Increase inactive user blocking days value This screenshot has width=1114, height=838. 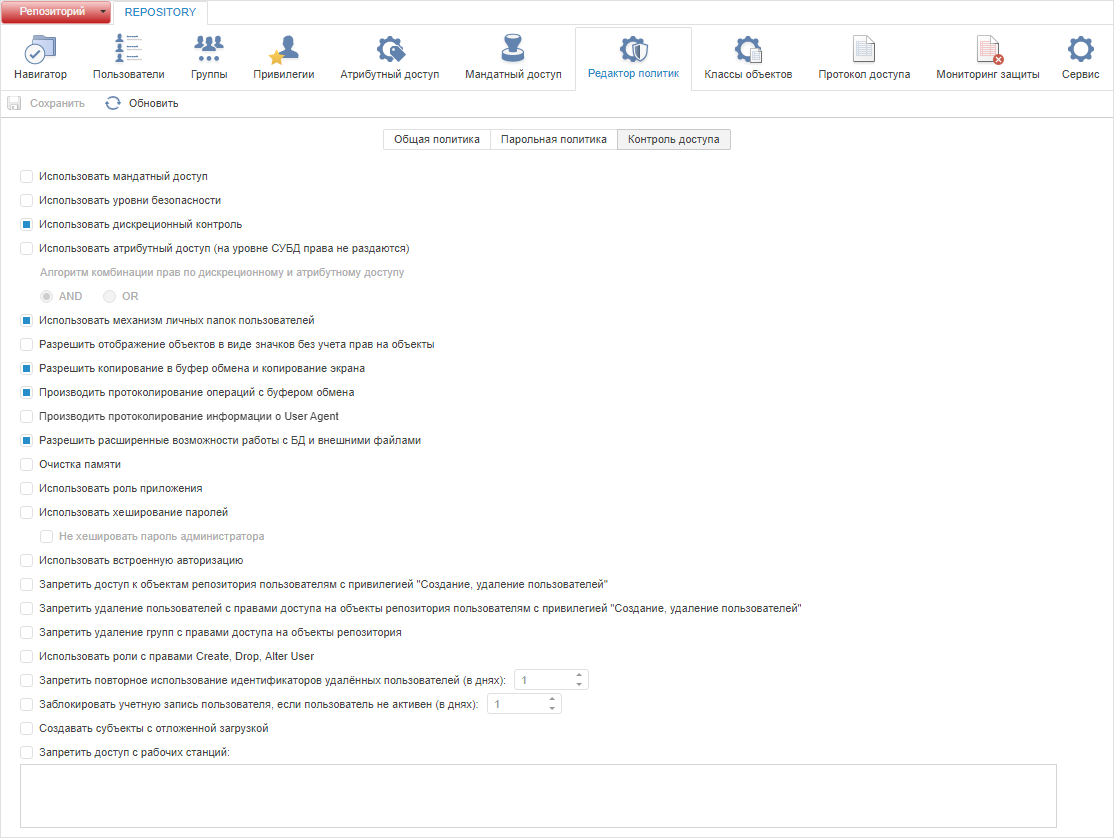(552, 700)
